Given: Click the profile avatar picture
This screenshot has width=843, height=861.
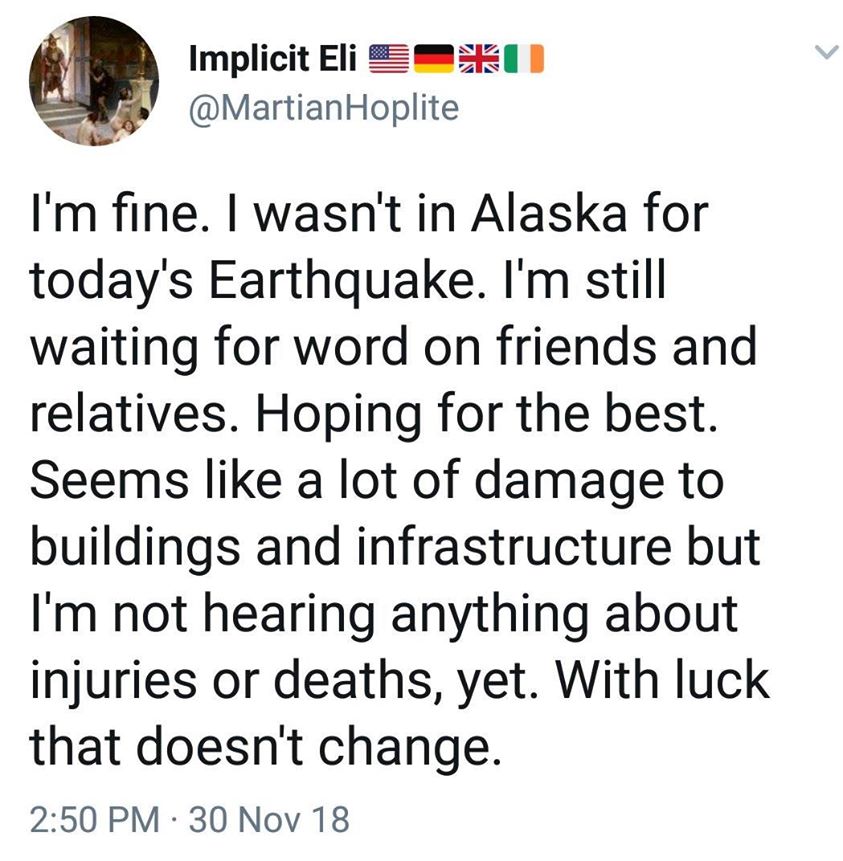Looking at the screenshot, I should [x=91, y=81].
